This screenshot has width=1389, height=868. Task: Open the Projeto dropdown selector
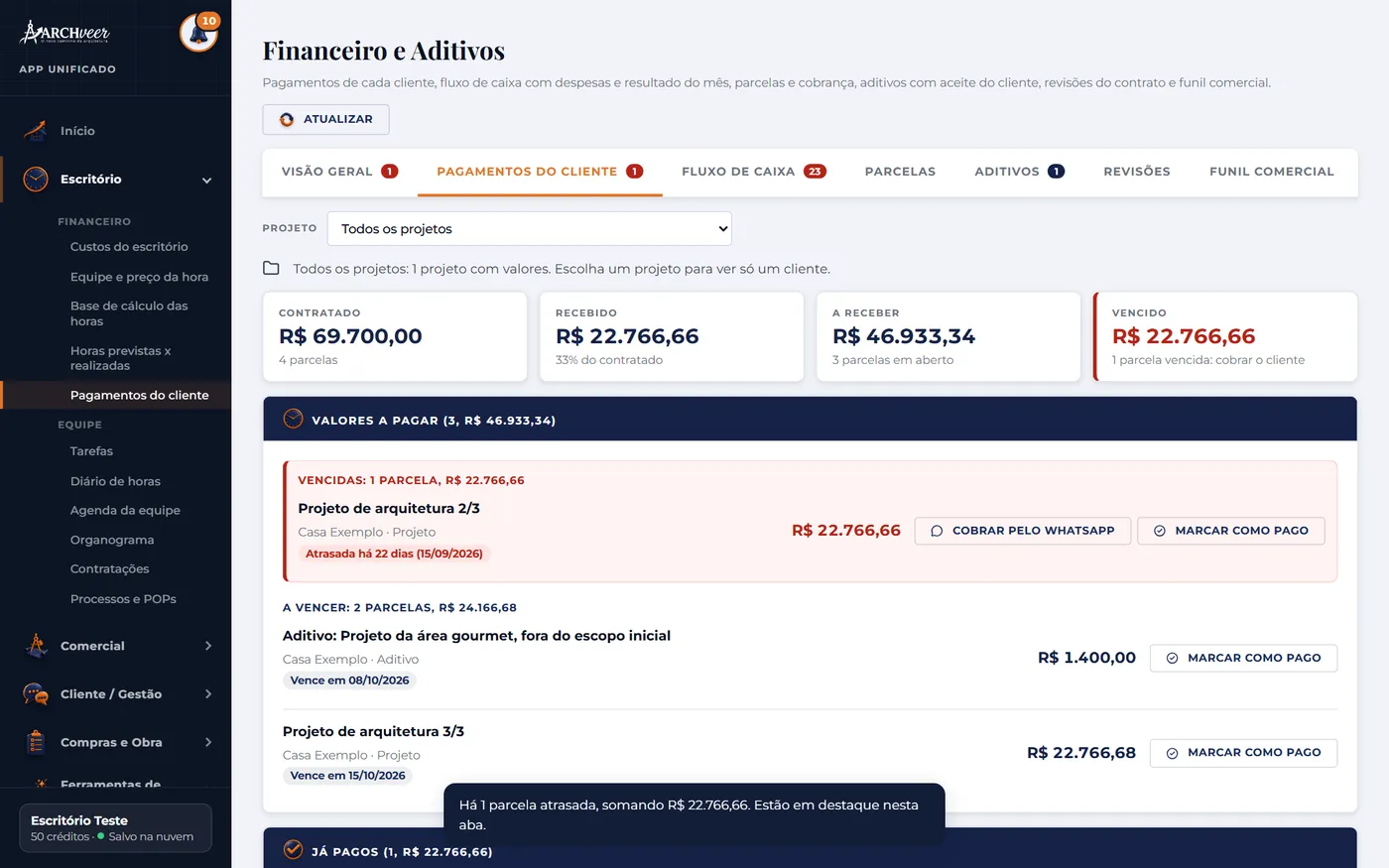(530, 228)
